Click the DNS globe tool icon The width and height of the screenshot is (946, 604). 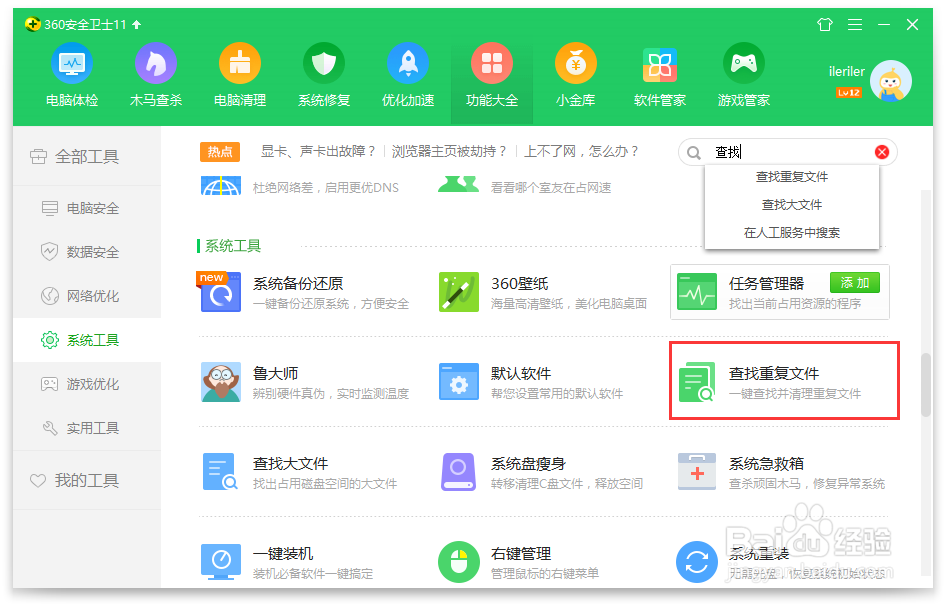pyautogui.click(x=221, y=186)
